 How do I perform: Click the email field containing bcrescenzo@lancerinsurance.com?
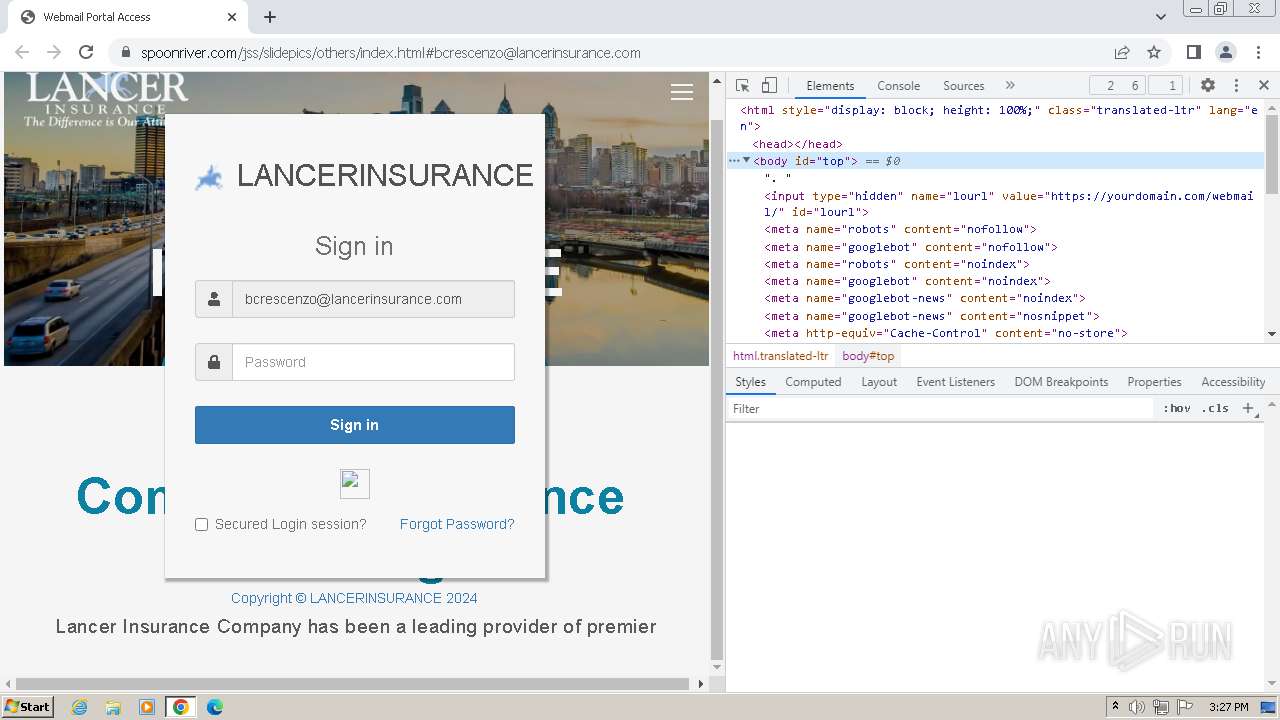point(373,299)
